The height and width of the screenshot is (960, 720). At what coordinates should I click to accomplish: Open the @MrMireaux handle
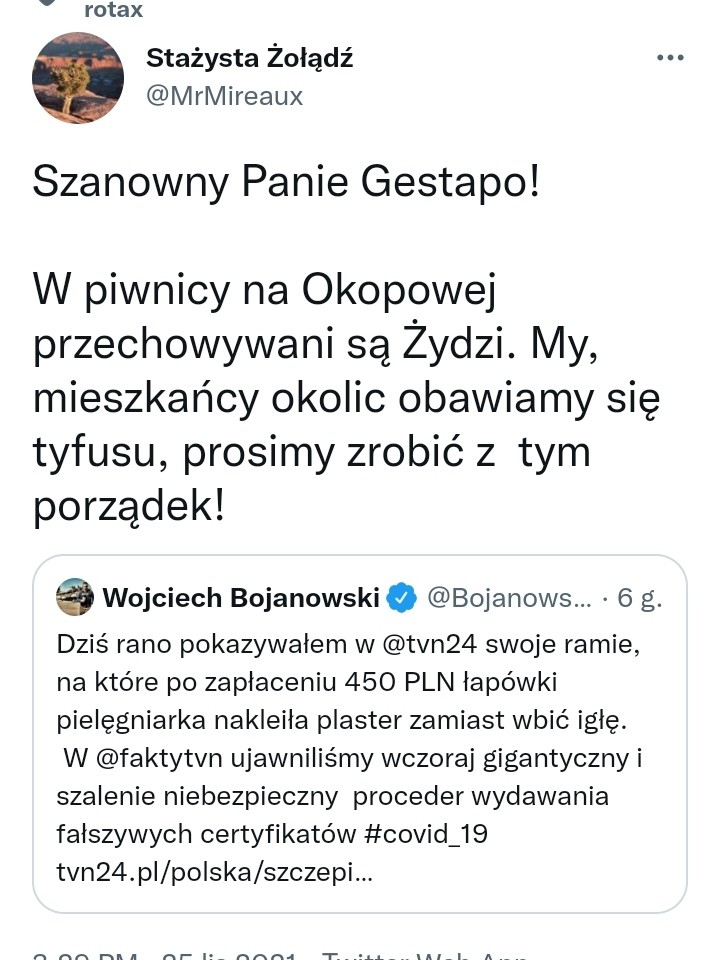(x=224, y=96)
